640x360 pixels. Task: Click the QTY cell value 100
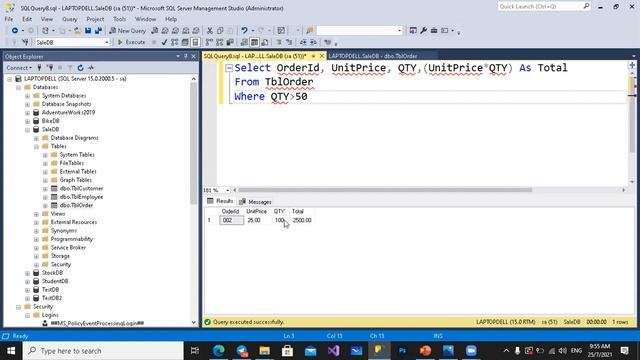click(x=280, y=220)
